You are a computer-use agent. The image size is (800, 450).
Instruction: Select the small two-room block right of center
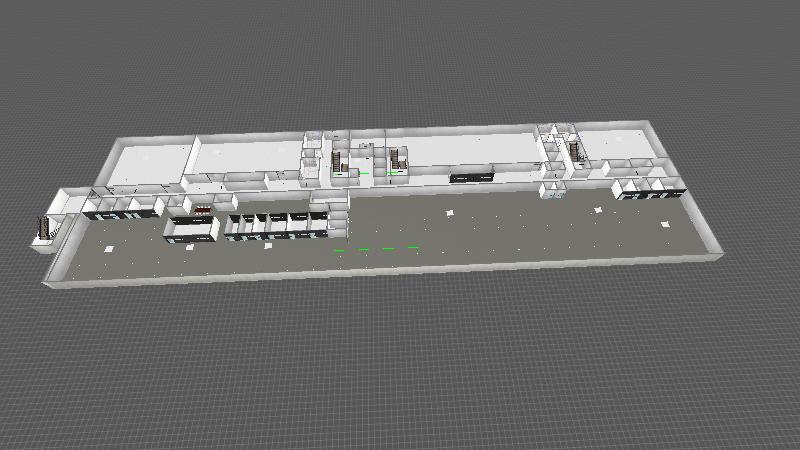coord(554,190)
